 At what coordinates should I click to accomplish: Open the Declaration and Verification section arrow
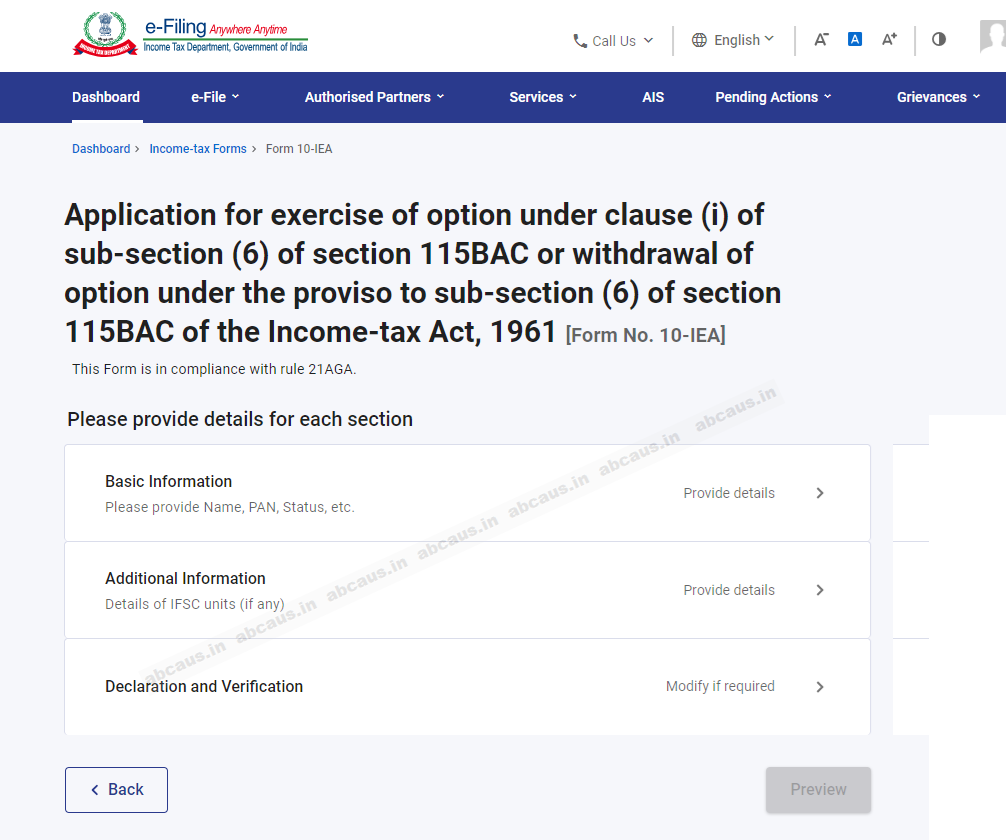(820, 687)
